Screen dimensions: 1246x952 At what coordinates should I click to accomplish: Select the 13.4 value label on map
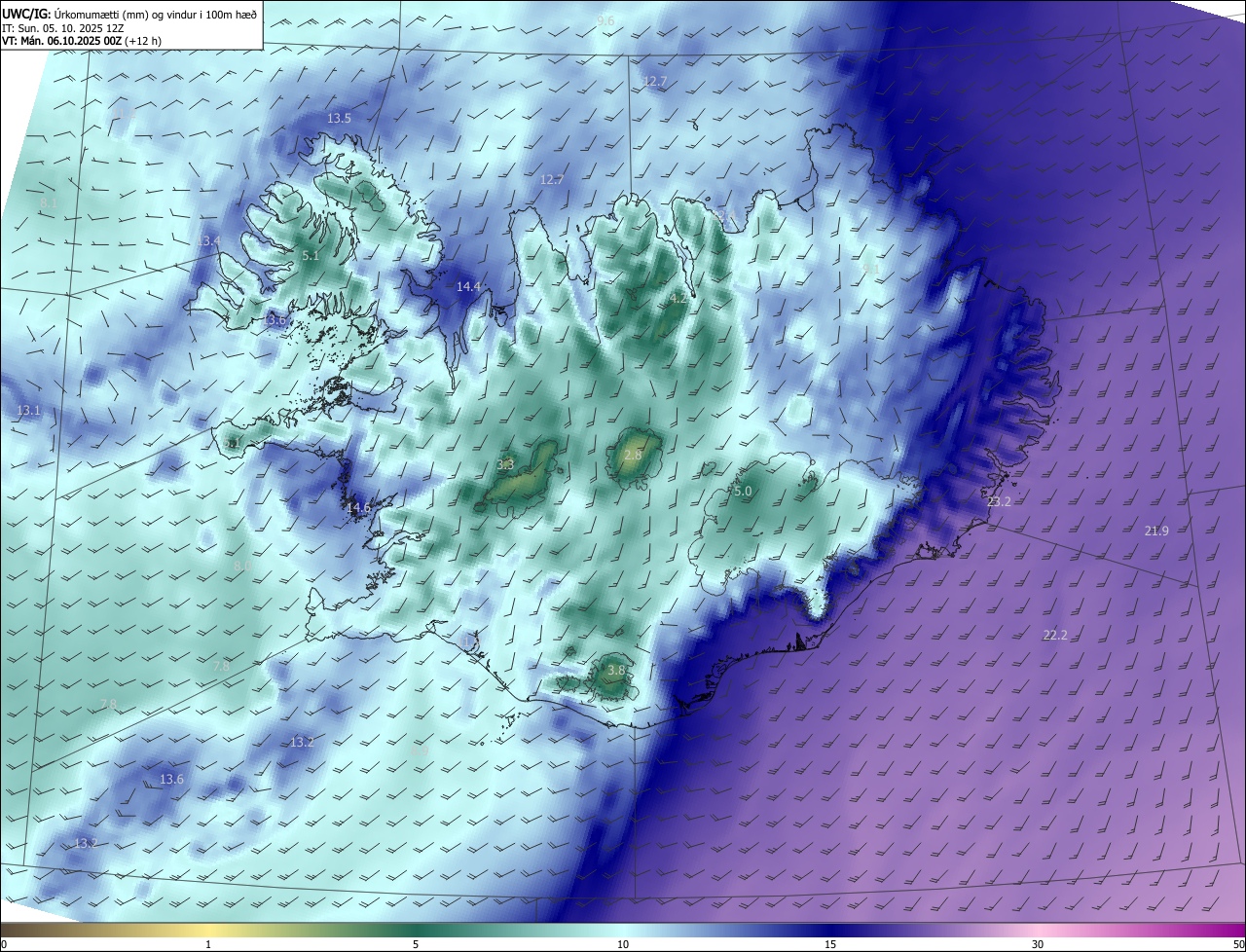pos(209,240)
